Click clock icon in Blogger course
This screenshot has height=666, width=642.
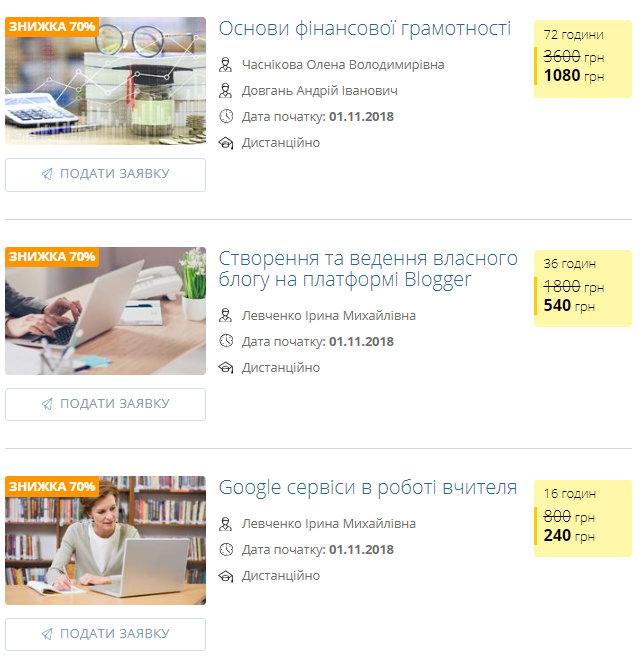click(x=226, y=341)
